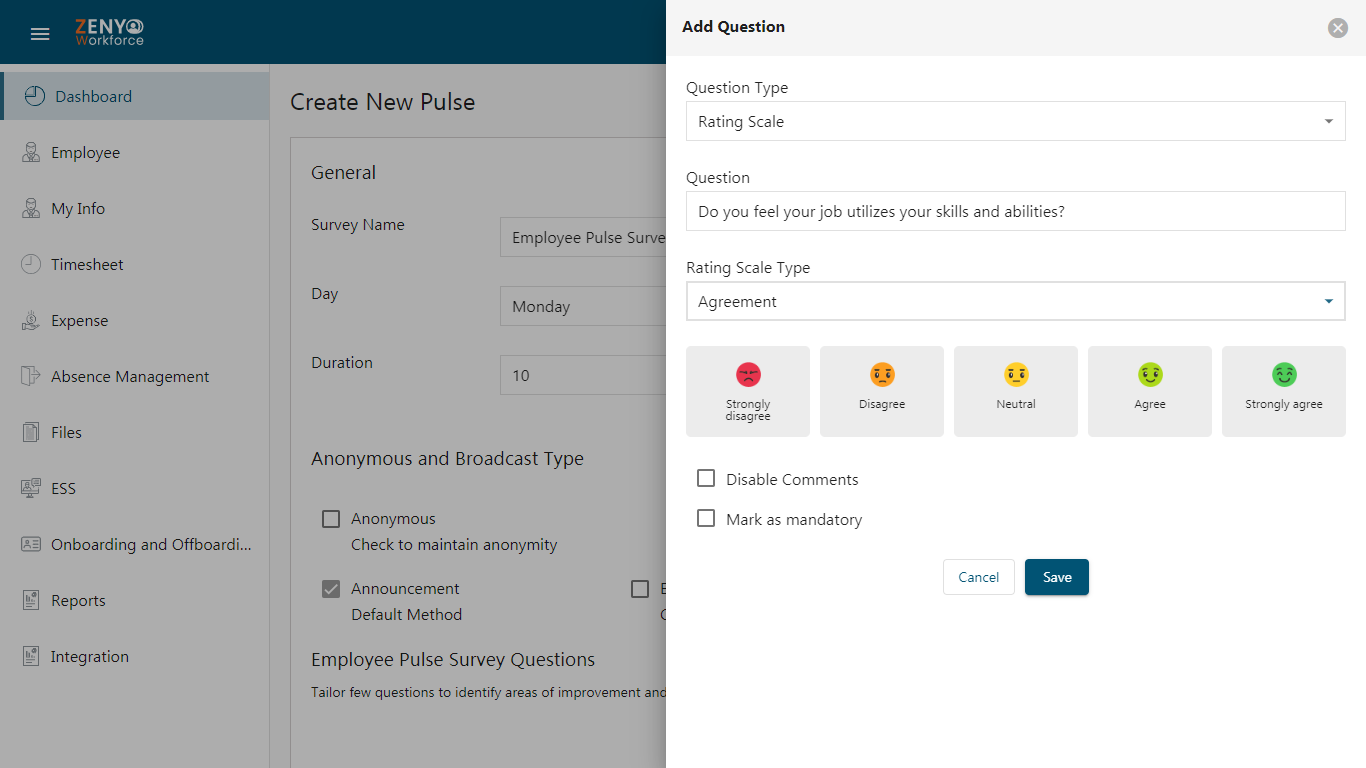Click the 'Check to maintain anonymity' text
Viewport: 1366px width, 768px height.
[454, 545]
